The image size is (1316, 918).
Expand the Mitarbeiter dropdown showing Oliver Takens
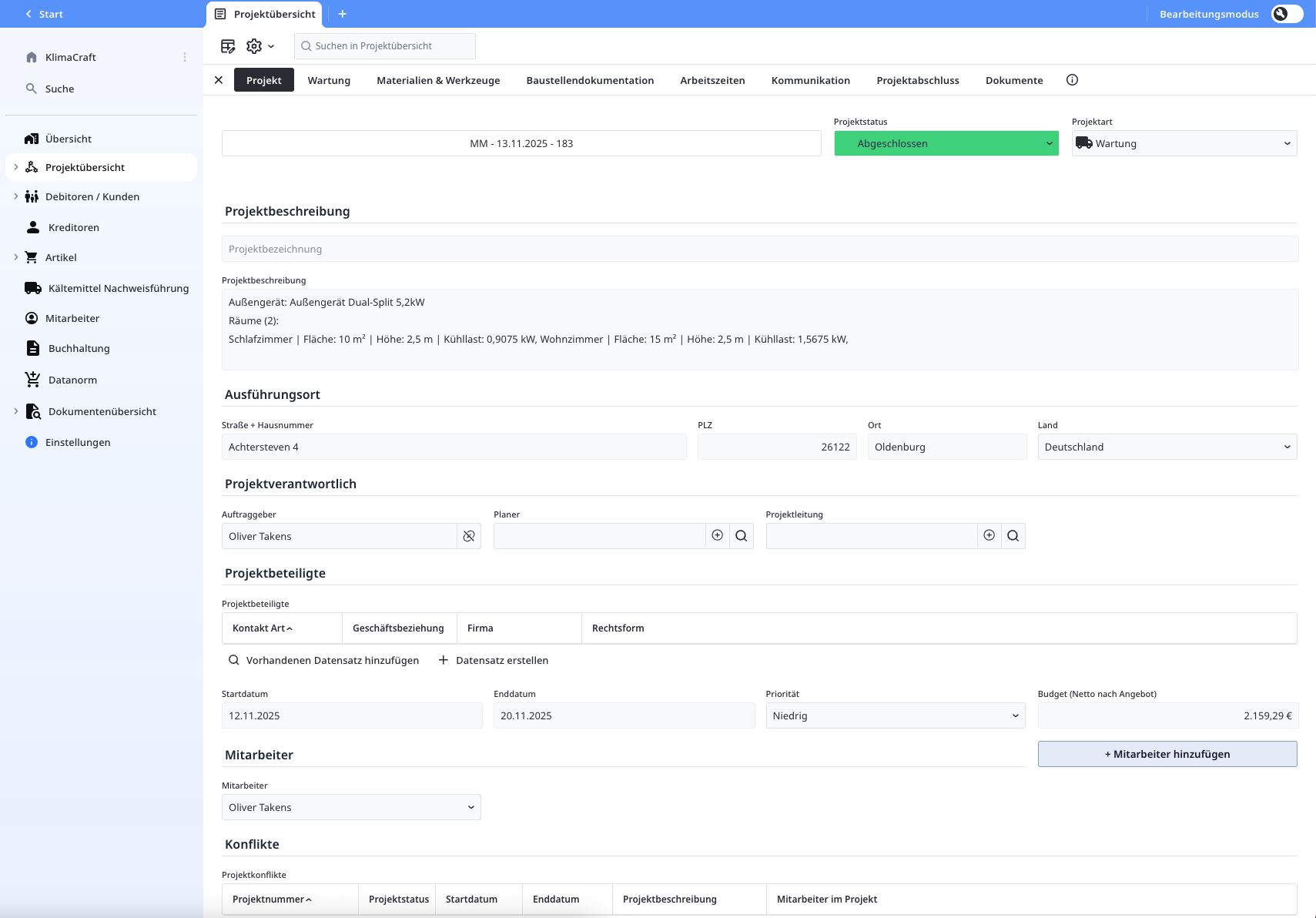tap(350, 807)
